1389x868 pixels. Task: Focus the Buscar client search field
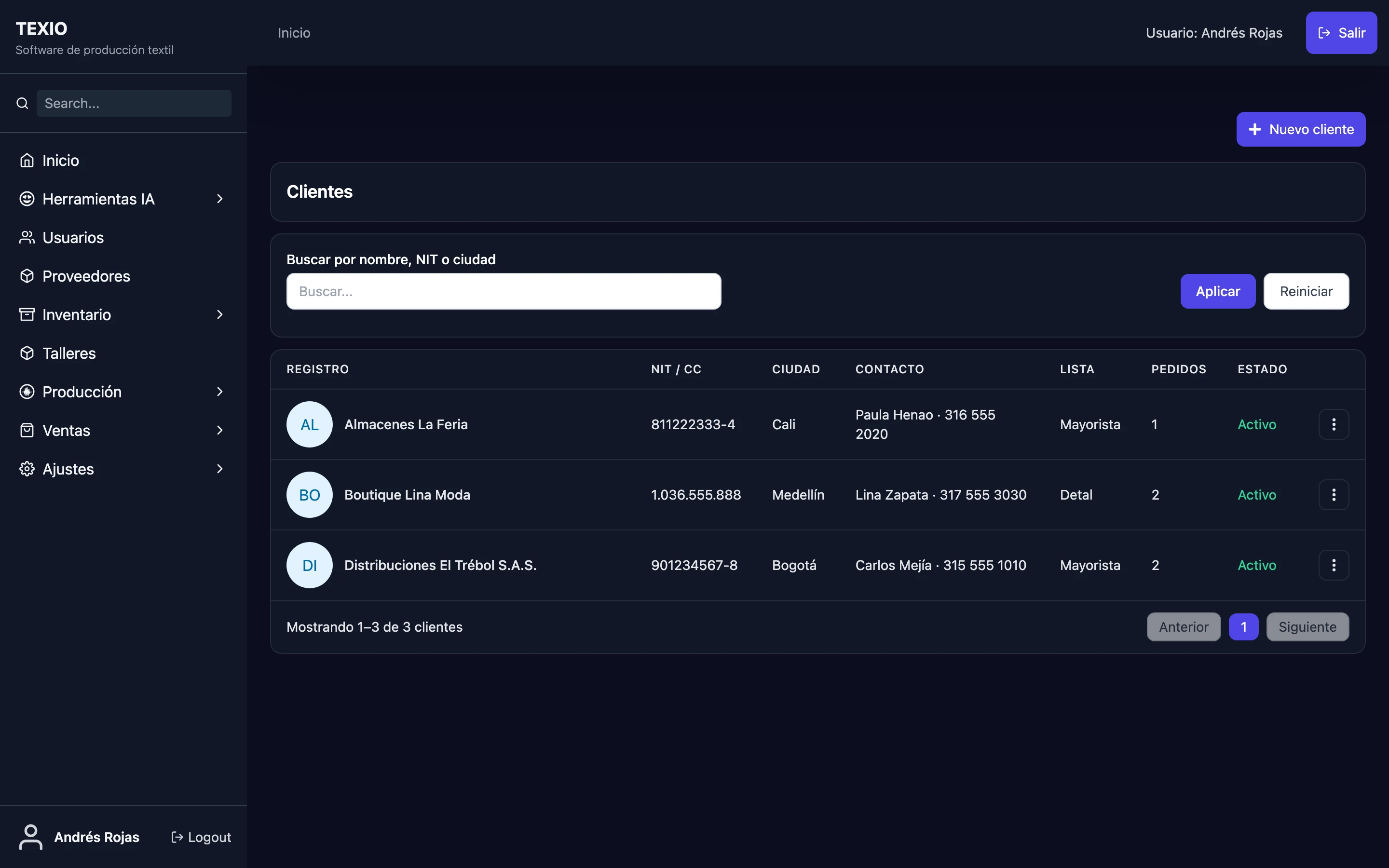(x=504, y=291)
